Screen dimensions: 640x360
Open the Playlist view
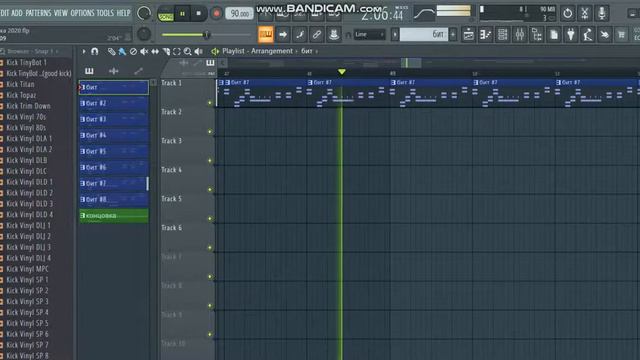pos(469,35)
